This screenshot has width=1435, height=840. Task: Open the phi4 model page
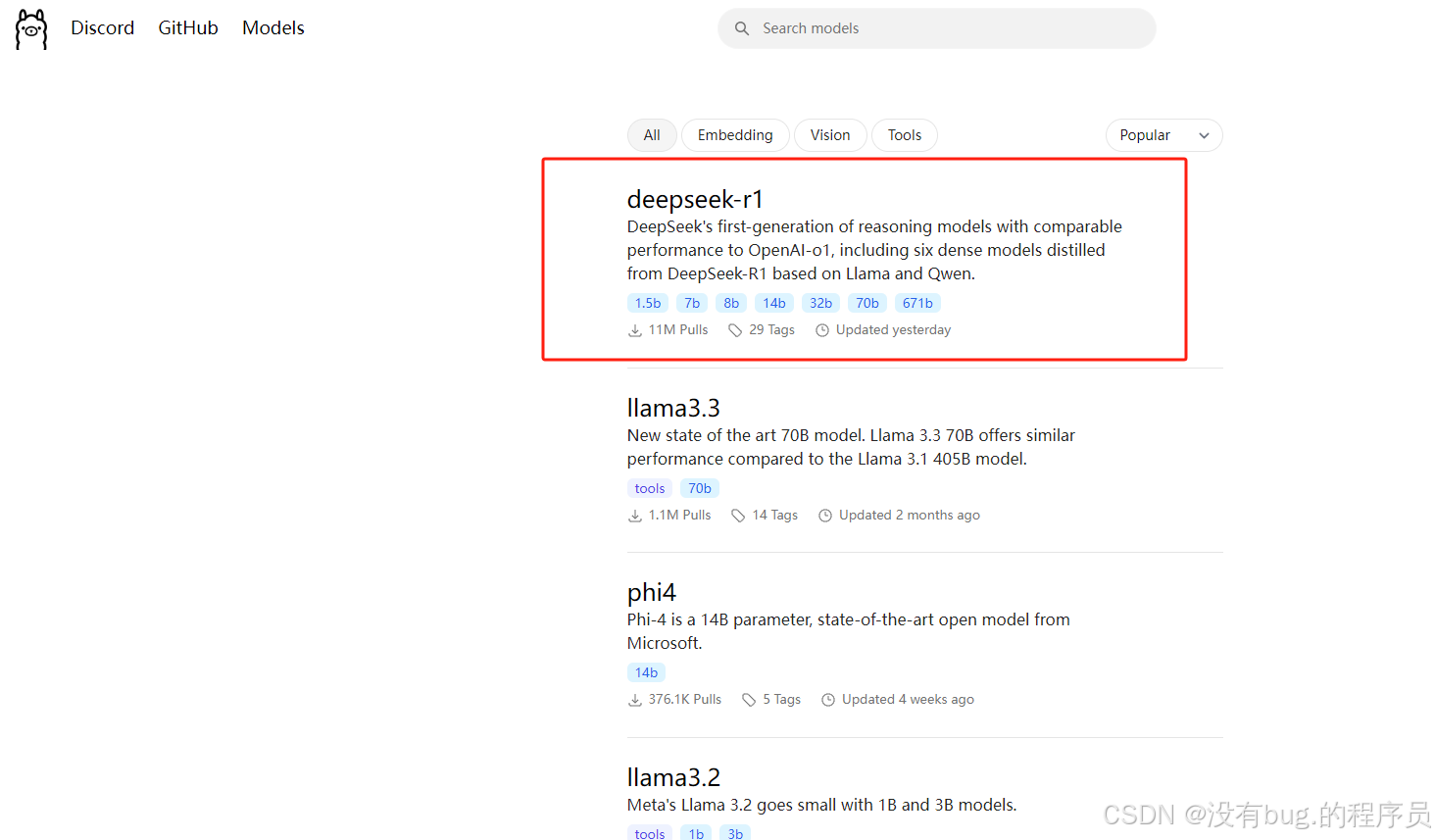[x=652, y=593]
